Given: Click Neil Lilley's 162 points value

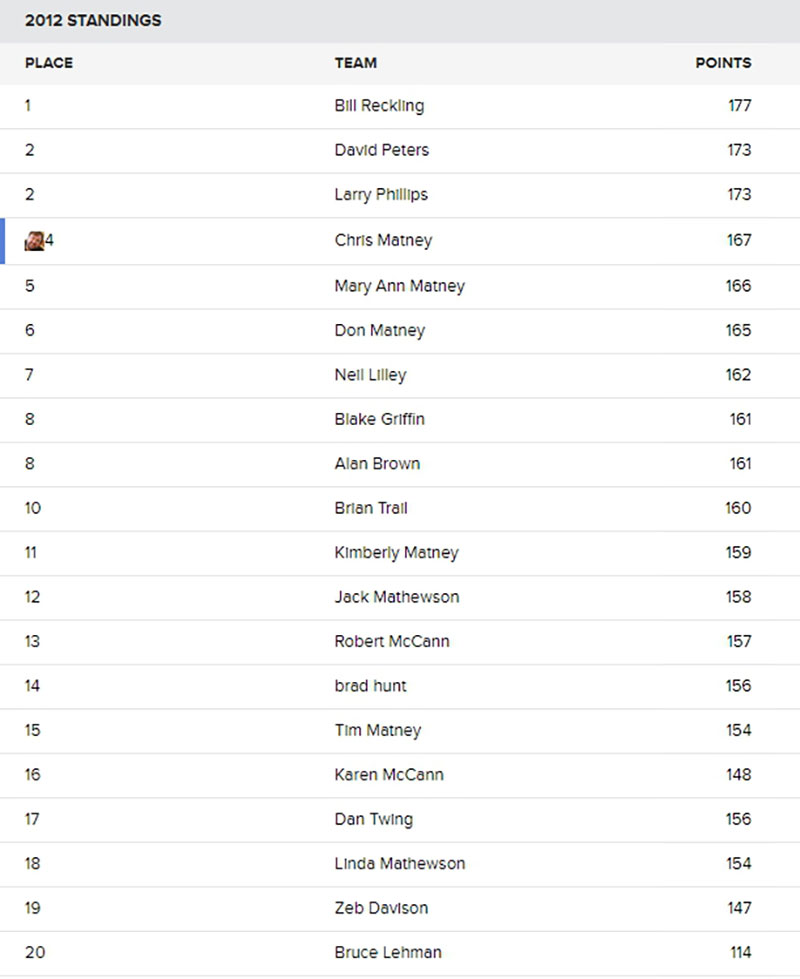Looking at the screenshot, I should tap(738, 375).
